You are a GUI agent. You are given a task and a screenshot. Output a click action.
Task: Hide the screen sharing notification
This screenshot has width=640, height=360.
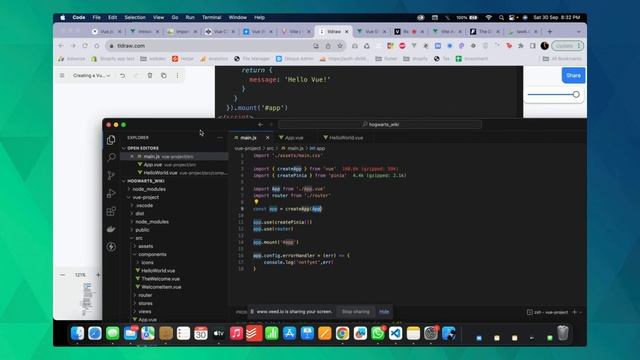point(384,312)
